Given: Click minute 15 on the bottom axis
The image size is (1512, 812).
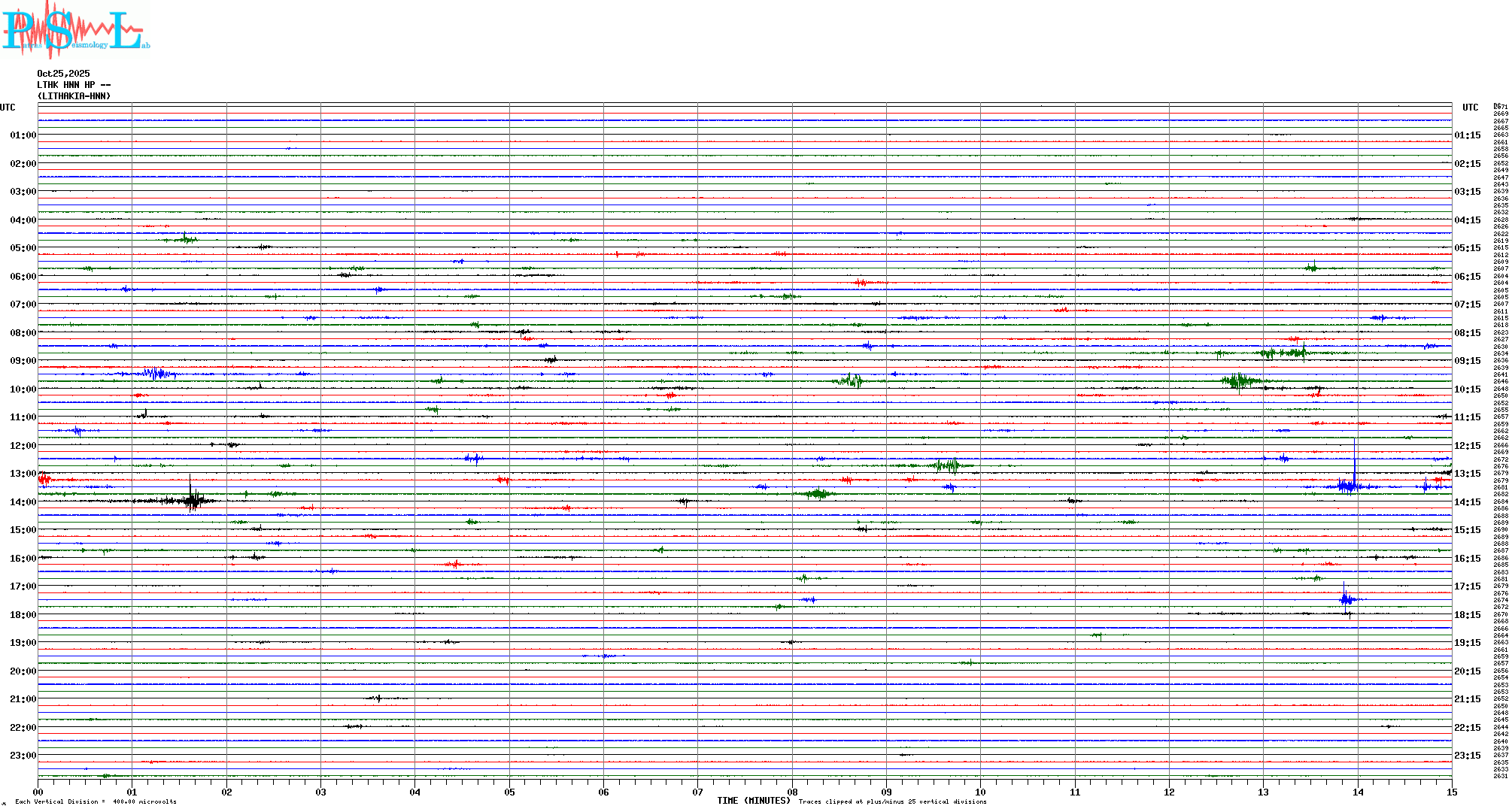Looking at the screenshot, I should point(1452,792).
